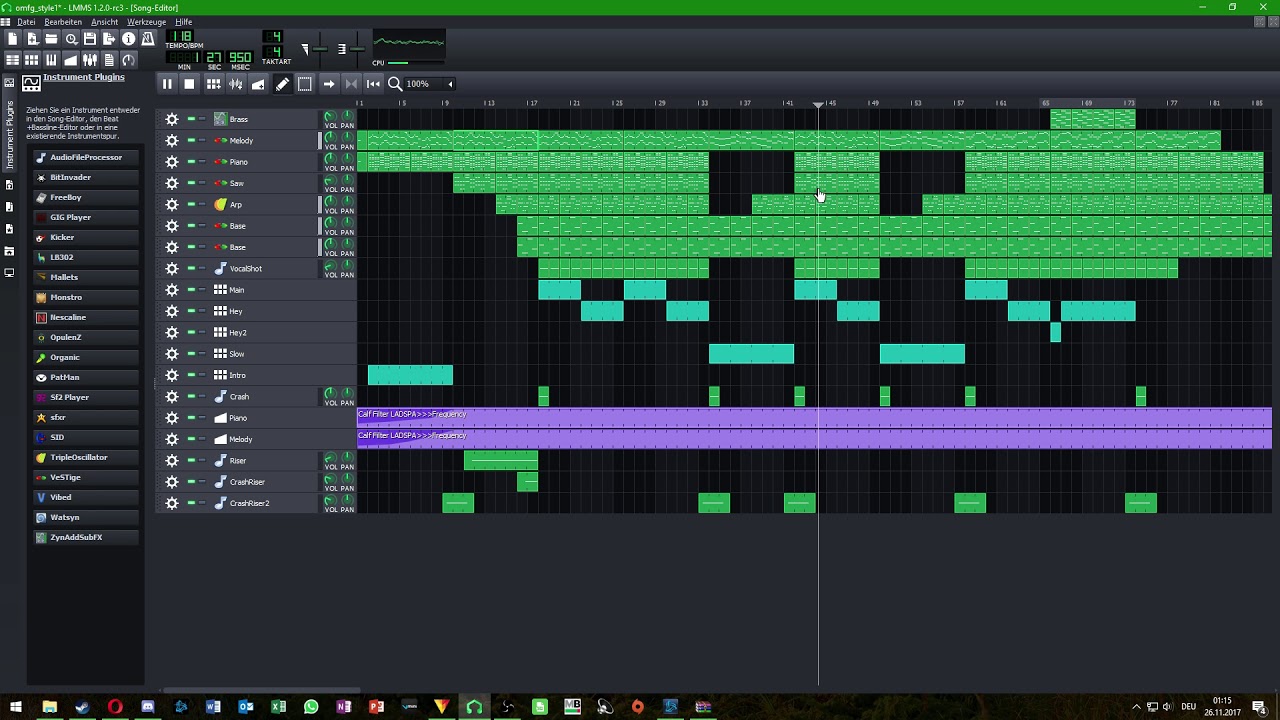The height and width of the screenshot is (720, 1280).
Task: Mute the VocalShot track
Action: click(191, 268)
